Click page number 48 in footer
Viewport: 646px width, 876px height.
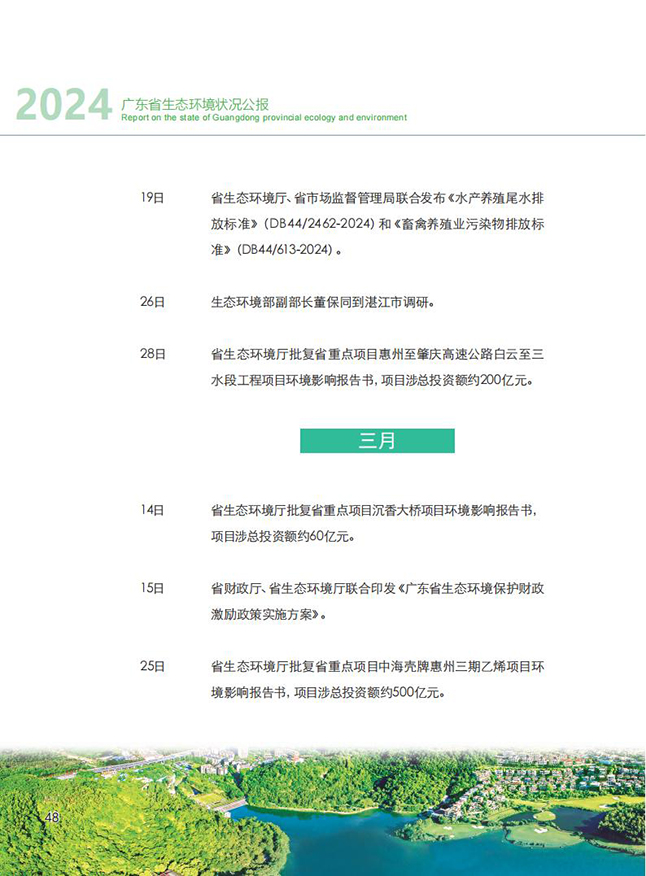click(x=52, y=818)
